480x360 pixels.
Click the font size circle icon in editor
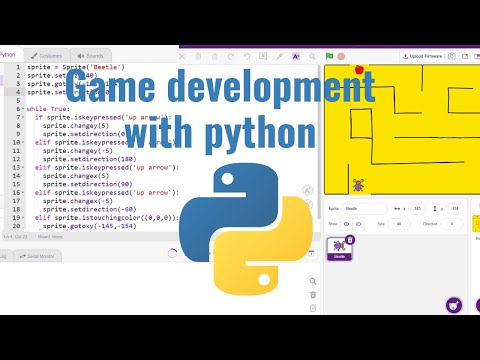point(307,190)
